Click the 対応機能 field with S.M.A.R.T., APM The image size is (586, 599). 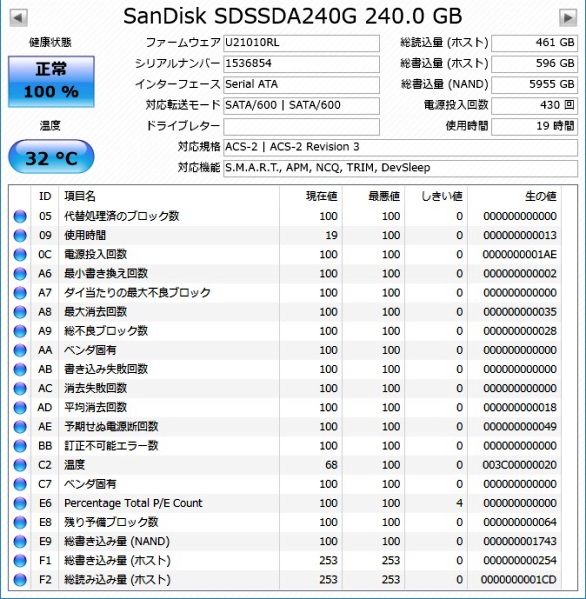tap(400, 168)
